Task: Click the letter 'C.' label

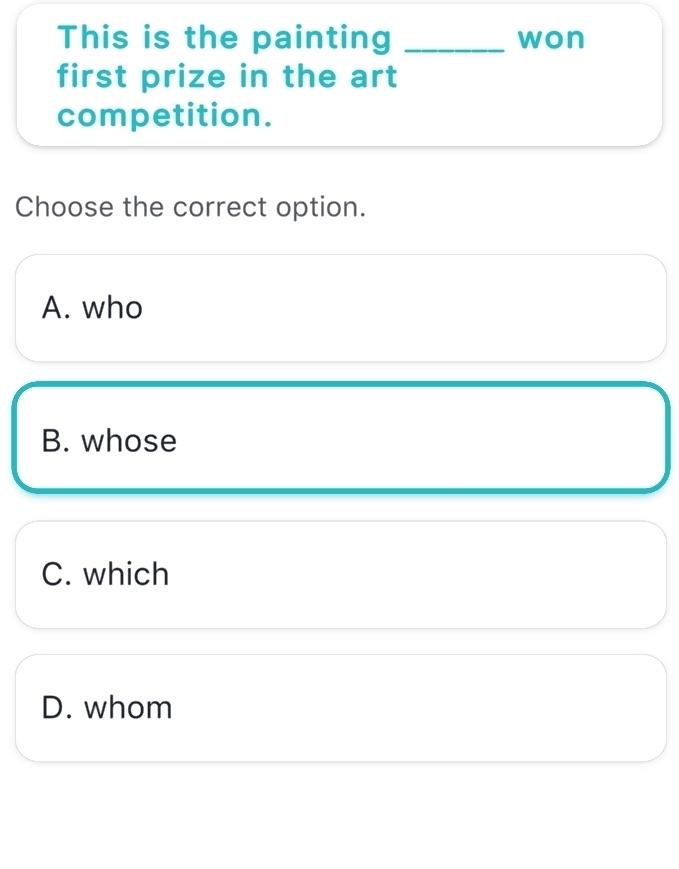Action: (x=57, y=574)
